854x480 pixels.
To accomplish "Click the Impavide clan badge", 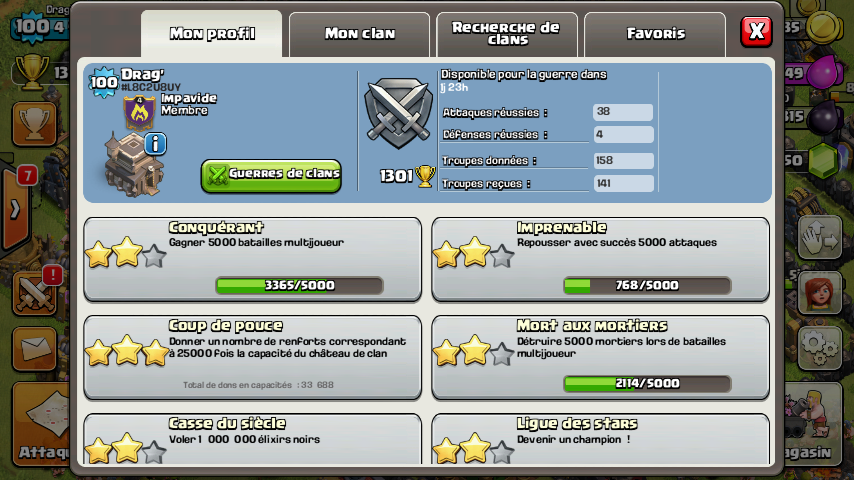I will (x=139, y=113).
